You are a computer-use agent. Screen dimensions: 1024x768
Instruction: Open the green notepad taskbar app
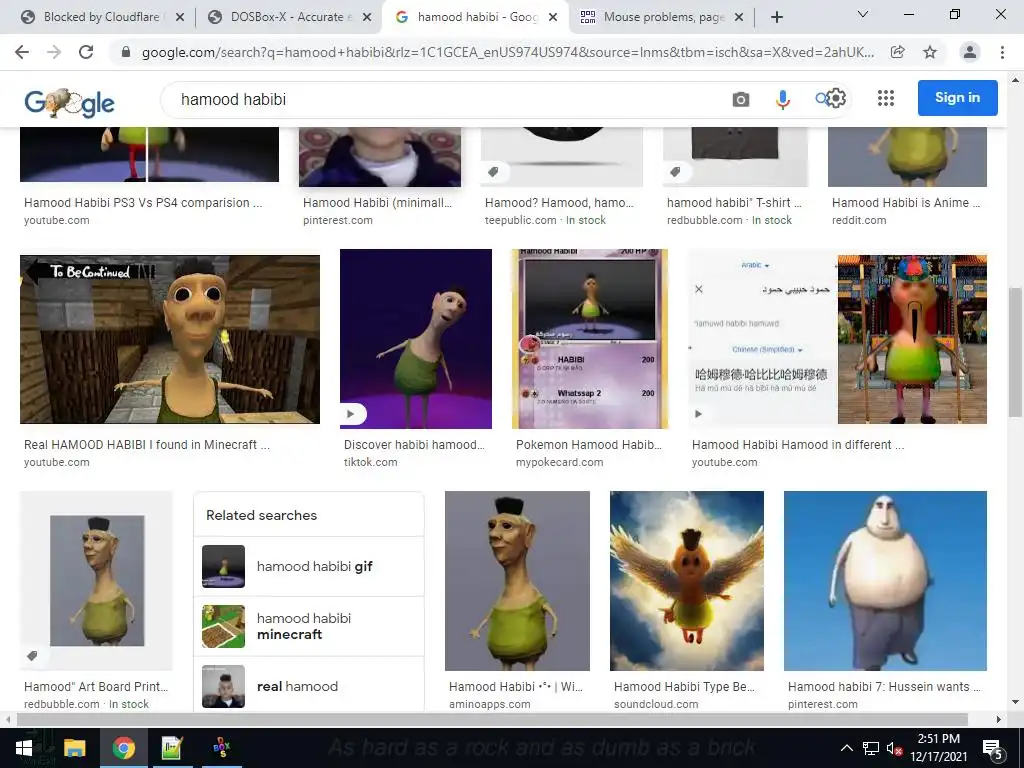(x=172, y=748)
